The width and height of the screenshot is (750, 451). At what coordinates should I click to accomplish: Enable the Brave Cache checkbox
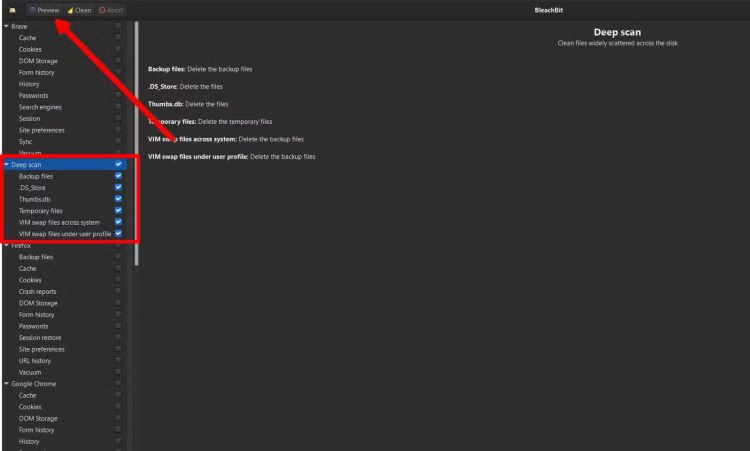coord(118,38)
